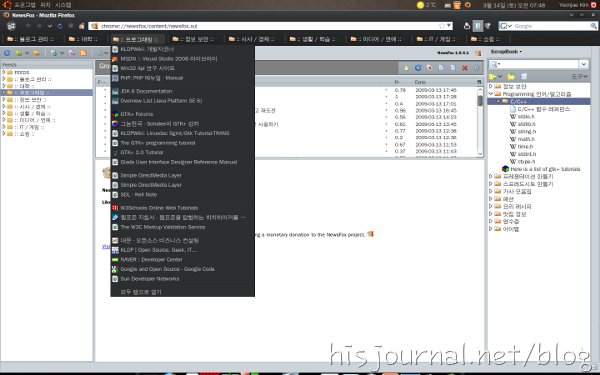Open the MSDN Visual Studio 2008 bookmark
Image resolution: width=600 pixels, height=375 pixels.
pos(183,59)
